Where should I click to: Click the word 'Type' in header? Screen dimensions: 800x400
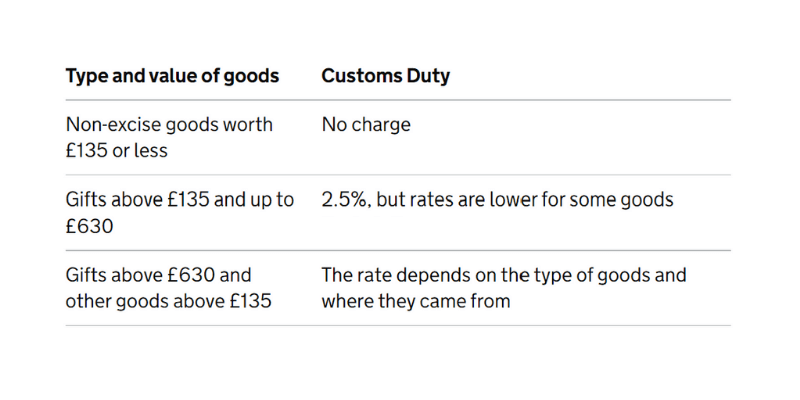coord(86,76)
